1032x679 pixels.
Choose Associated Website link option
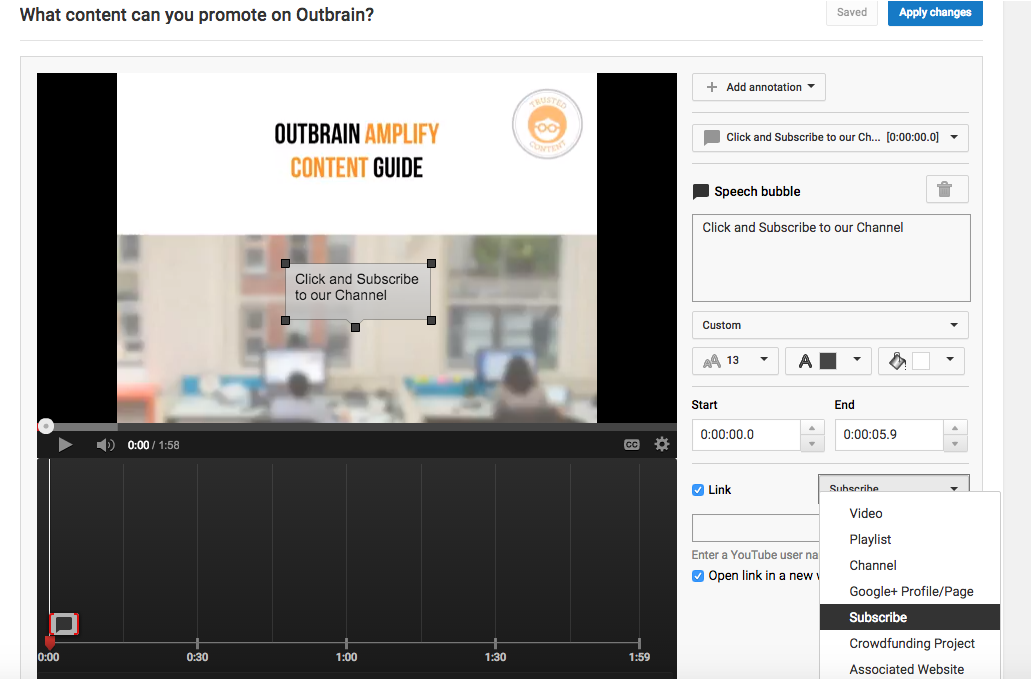pyautogui.click(x=906, y=669)
